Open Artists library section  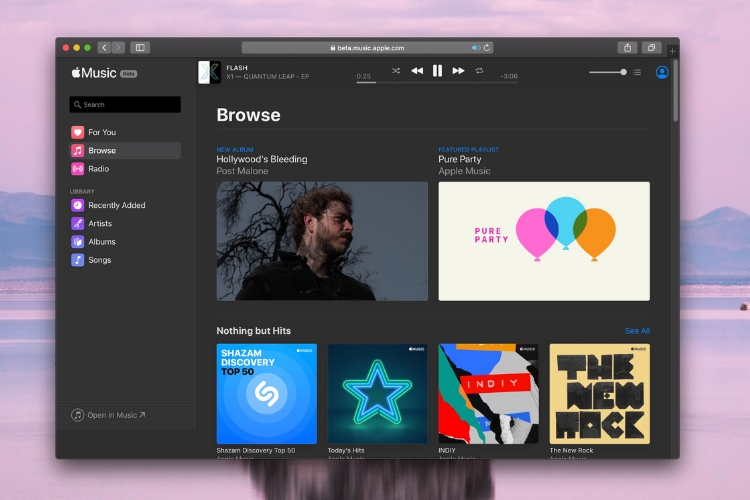(125, 223)
